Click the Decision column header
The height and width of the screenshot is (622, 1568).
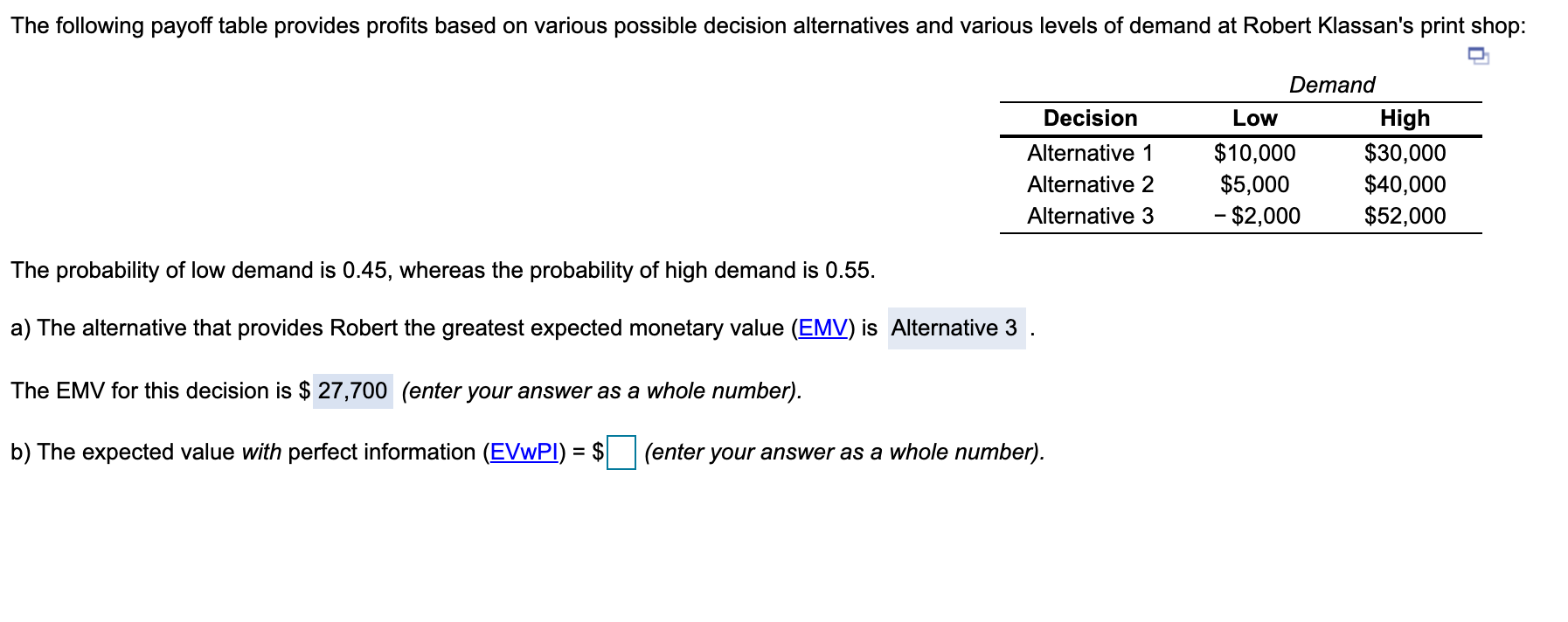(1090, 118)
